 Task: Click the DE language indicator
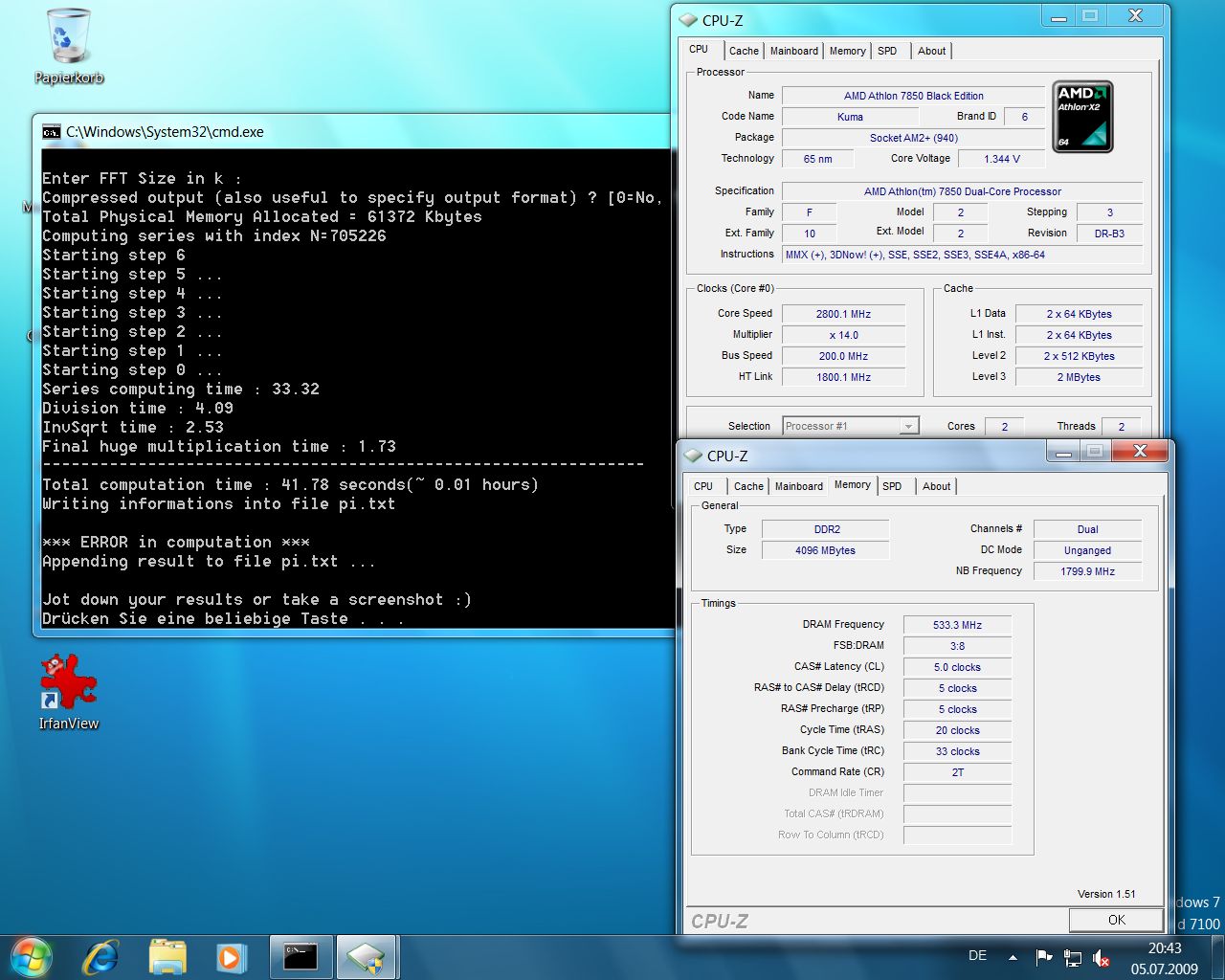click(x=977, y=955)
